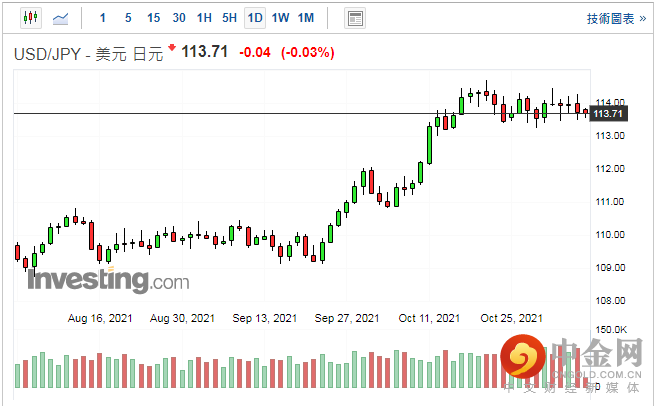This screenshot has width=657, height=406.
Task: Click the Sep 13, 2021 date label
Action: pyautogui.click(x=265, y=318)
